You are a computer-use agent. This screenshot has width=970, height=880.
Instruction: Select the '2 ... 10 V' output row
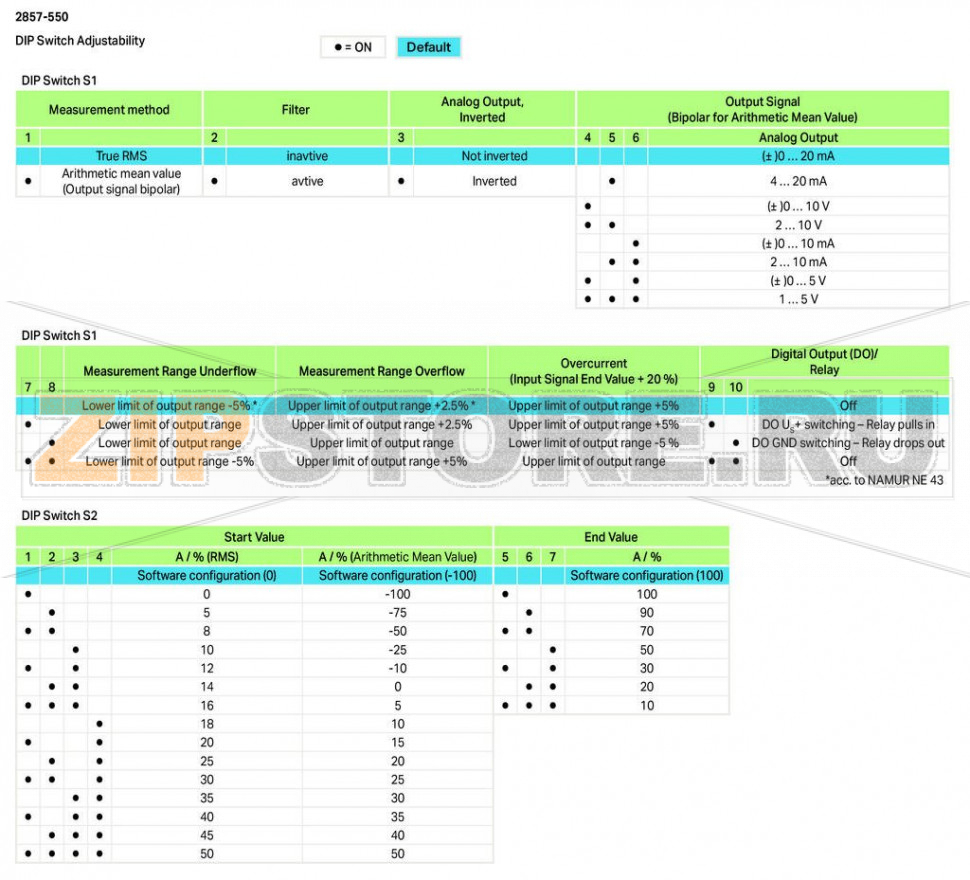point(762,225)
